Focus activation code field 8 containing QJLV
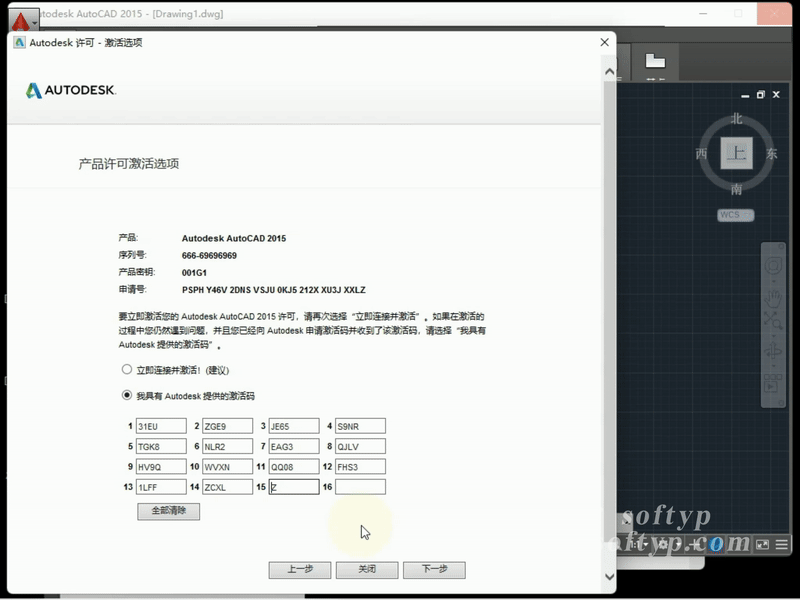This screenshot has width=800, height=600. (360, 446)
